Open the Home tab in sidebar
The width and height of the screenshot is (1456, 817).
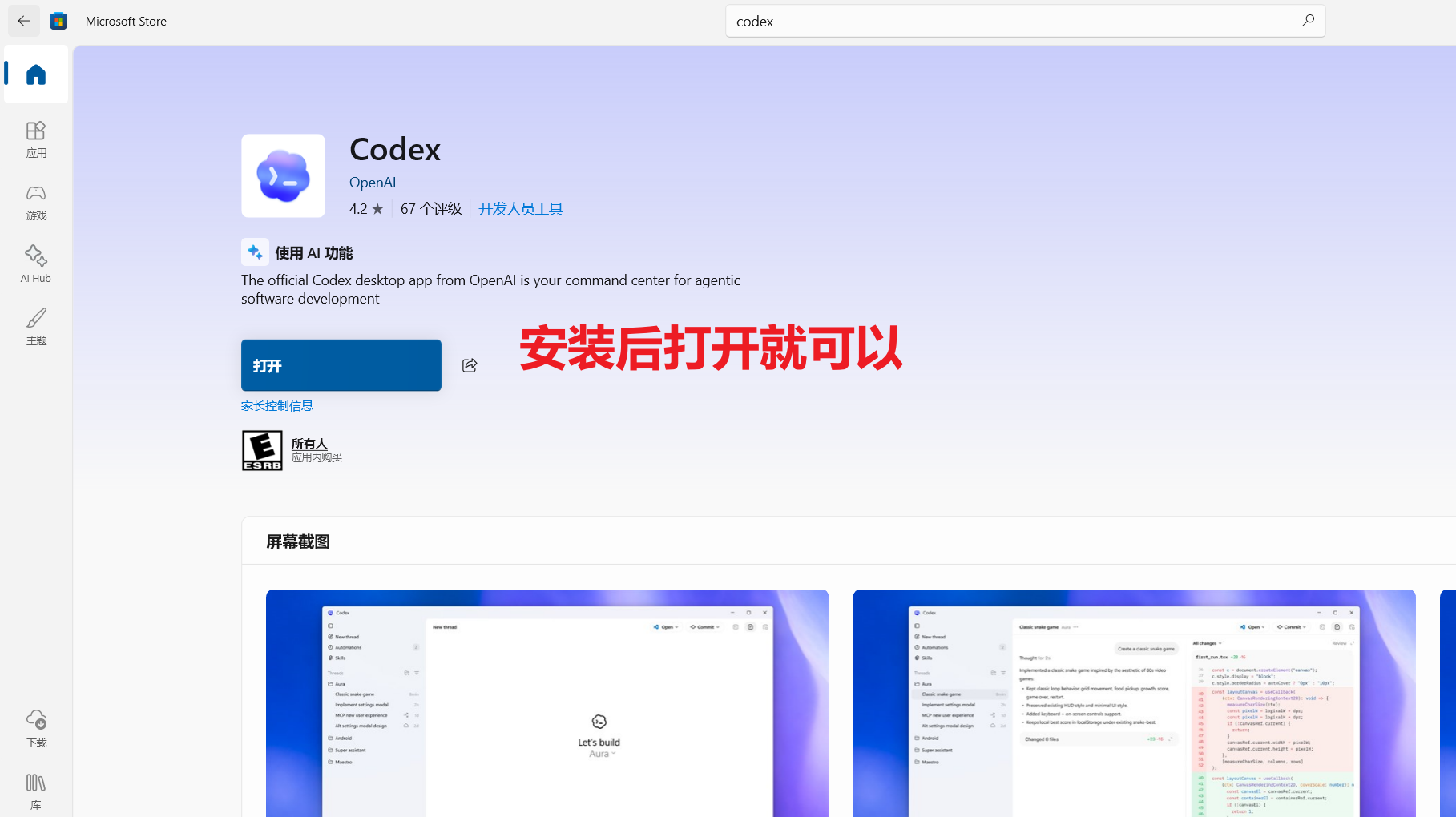click(36, 74)
